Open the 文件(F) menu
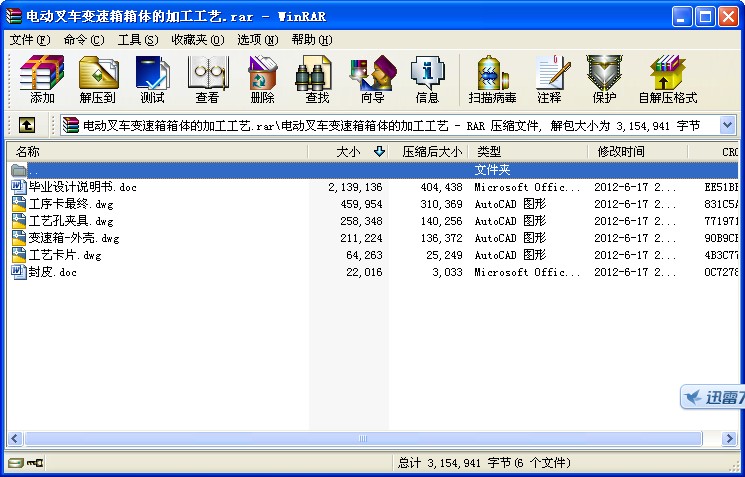The width and height of the screenshot is (745, 477). click(29, 40)
